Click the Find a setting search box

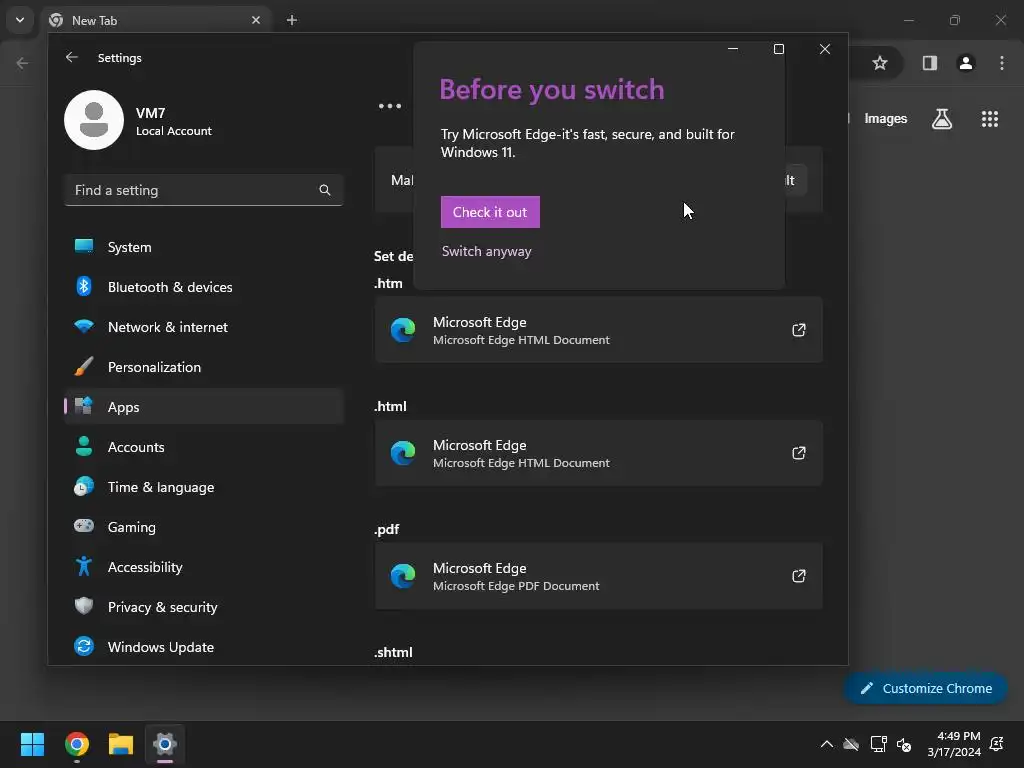pyautogui.click(x=204, y=190)
